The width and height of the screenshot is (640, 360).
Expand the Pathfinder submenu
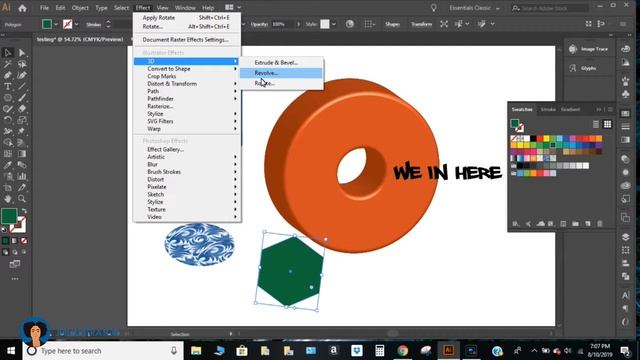click(187, 99)
